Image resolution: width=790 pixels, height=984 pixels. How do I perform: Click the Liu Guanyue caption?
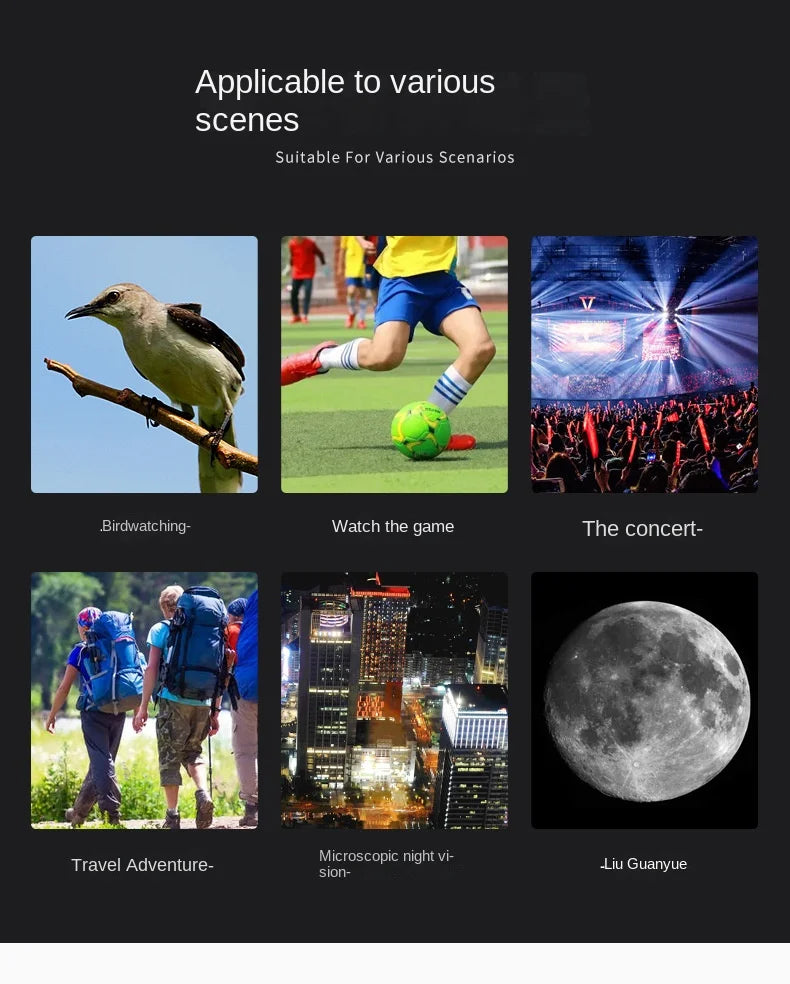[x=643, y=864]
